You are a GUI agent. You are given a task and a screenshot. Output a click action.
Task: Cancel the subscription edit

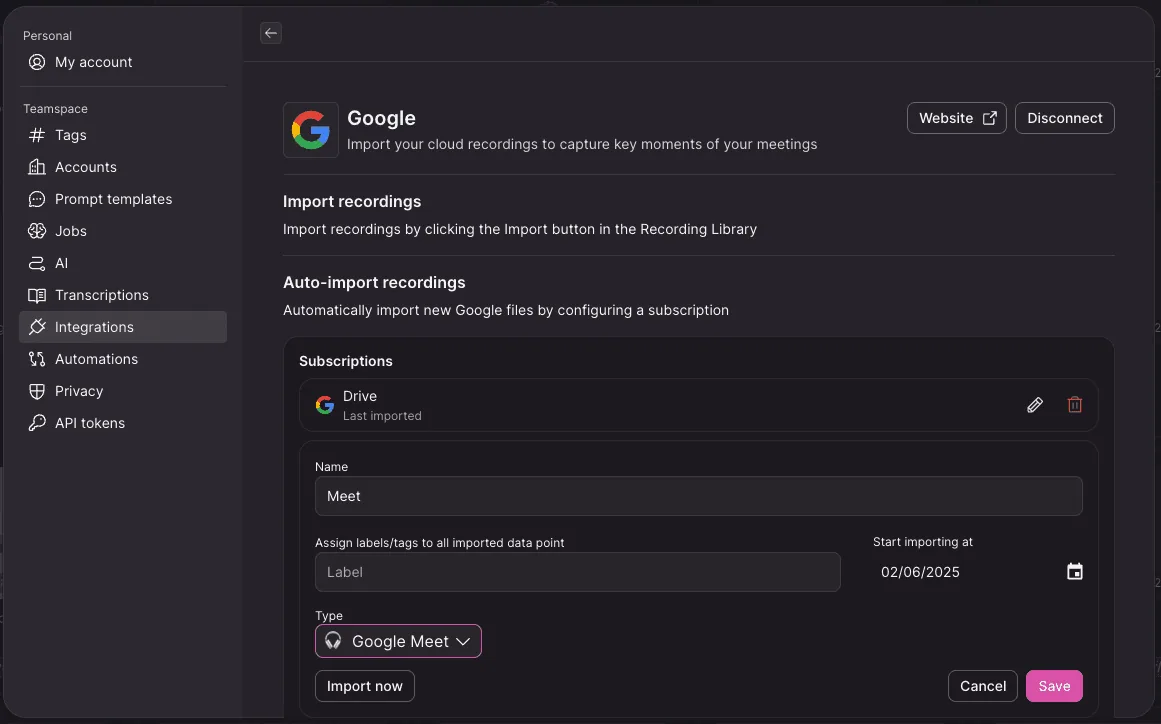[x=983, y=686]
